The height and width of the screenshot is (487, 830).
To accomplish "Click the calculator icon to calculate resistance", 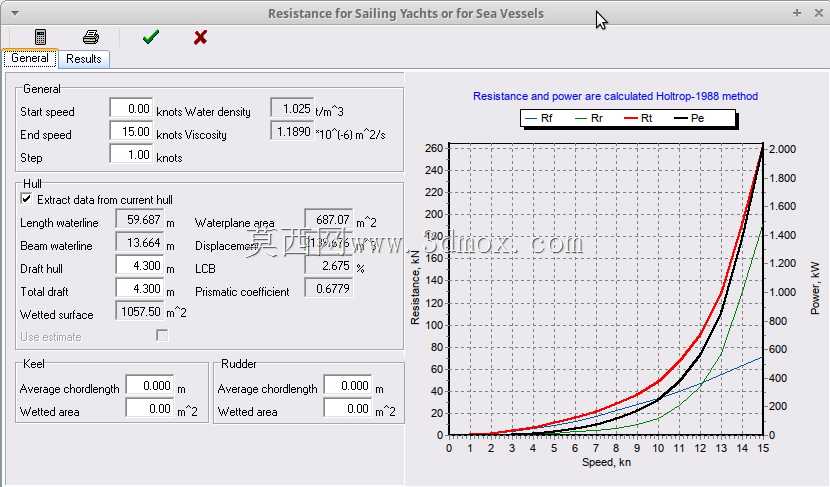I will 40,37.
